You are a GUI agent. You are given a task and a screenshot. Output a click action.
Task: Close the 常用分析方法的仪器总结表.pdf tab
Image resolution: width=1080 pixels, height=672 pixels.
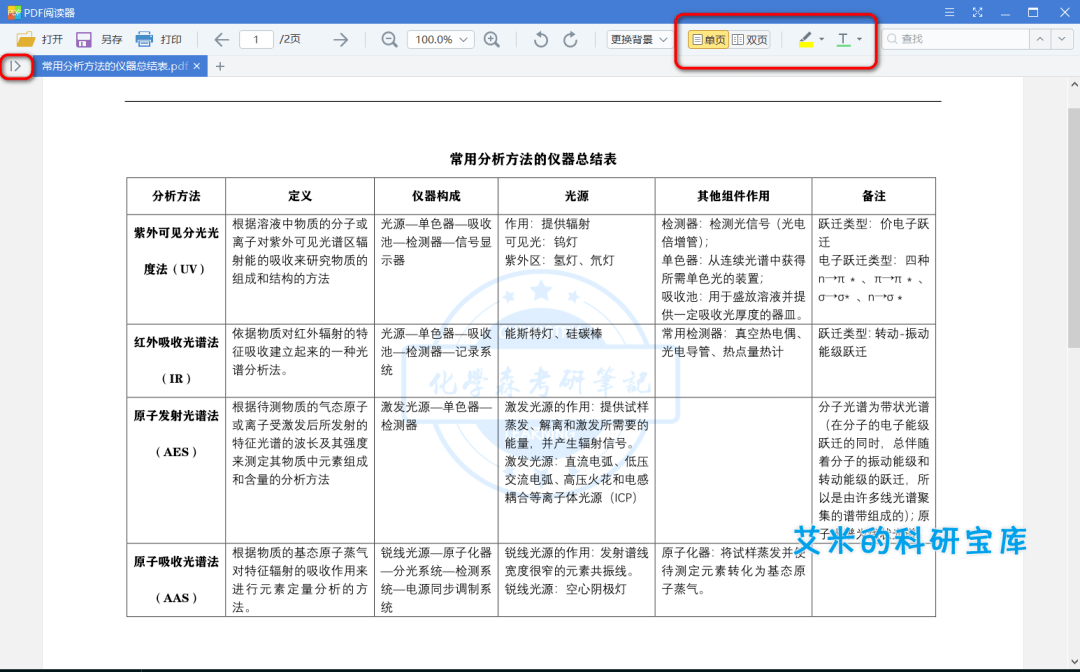coord(197,66)
